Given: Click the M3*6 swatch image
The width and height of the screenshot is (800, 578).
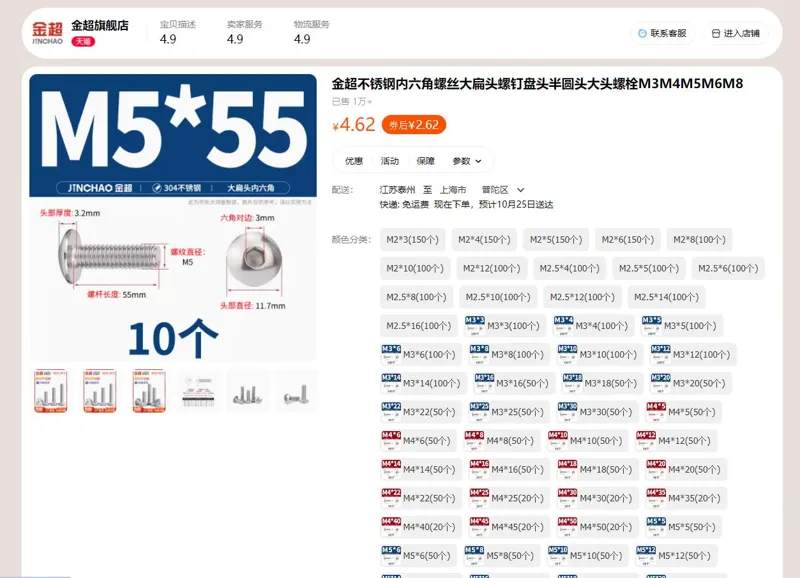Looking at the screenshot, I should [391, 355].
